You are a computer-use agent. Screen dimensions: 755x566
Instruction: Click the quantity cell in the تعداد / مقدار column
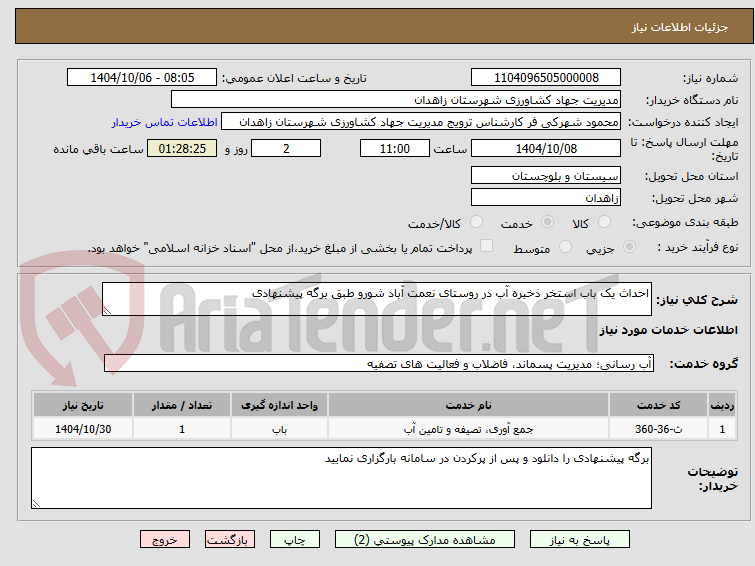(182, 429)
